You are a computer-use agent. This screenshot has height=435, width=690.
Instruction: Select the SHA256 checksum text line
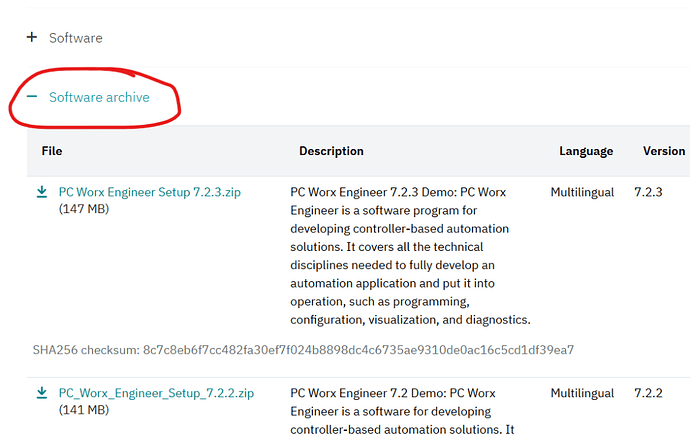pos(303,350)
